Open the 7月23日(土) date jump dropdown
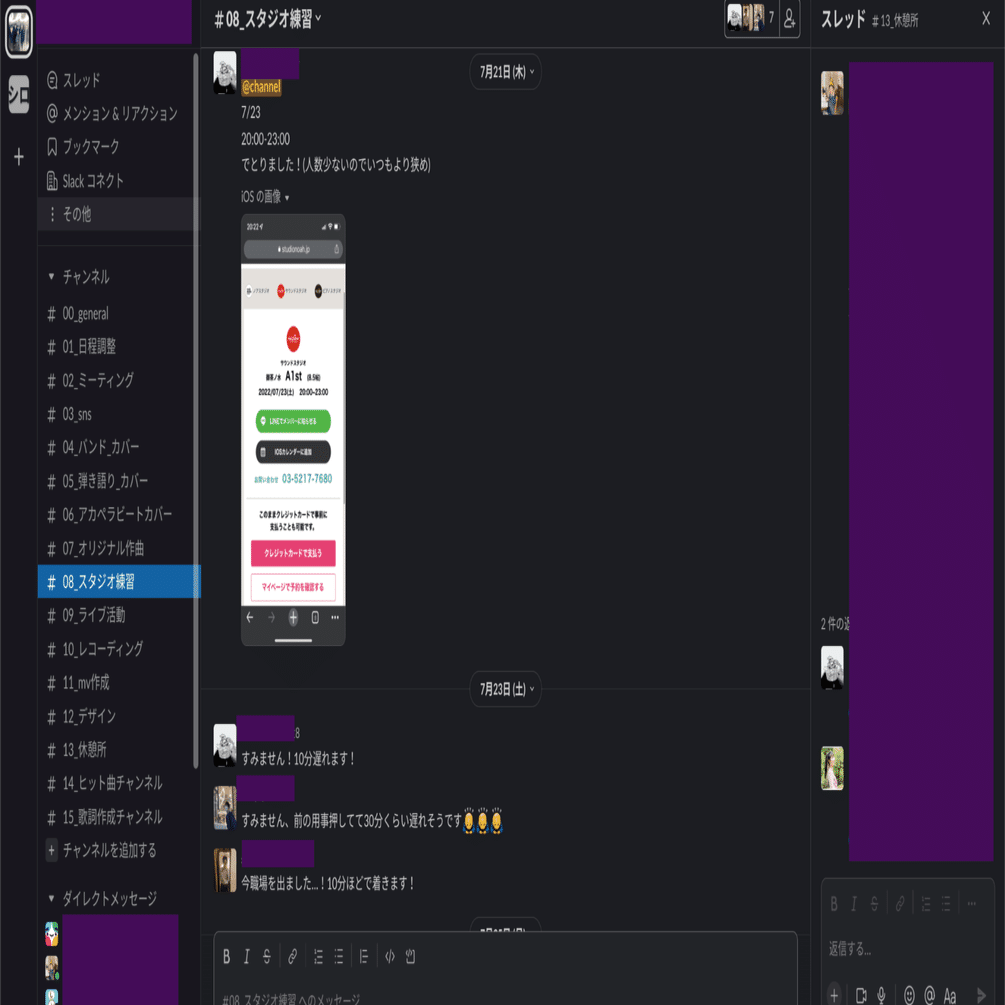This screenshot has height=1005, width=1005. click(506, 689)
